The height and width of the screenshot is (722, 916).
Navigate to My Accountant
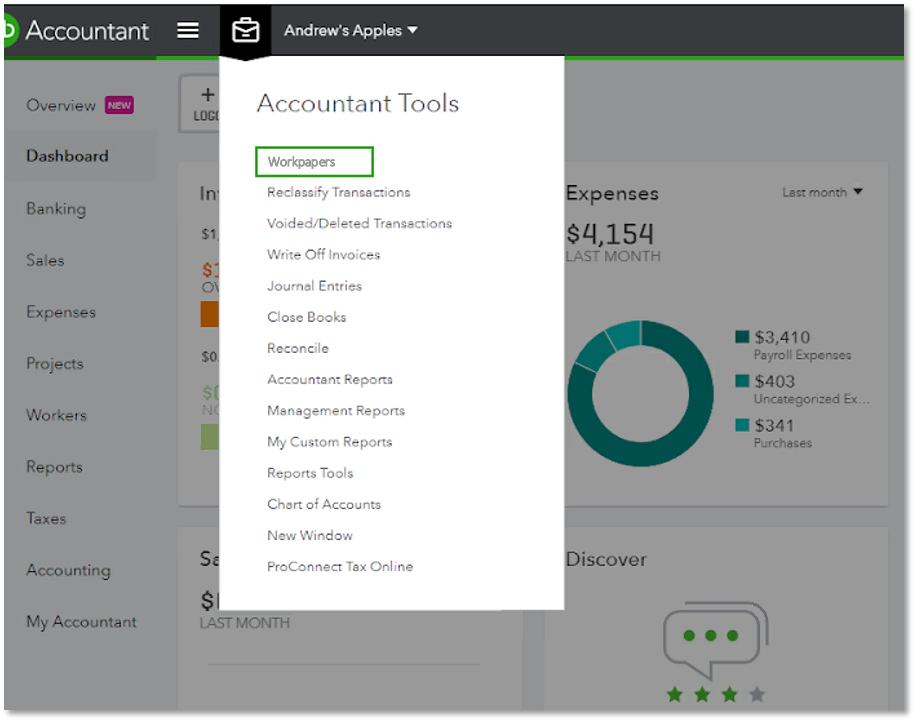(81, 622)
